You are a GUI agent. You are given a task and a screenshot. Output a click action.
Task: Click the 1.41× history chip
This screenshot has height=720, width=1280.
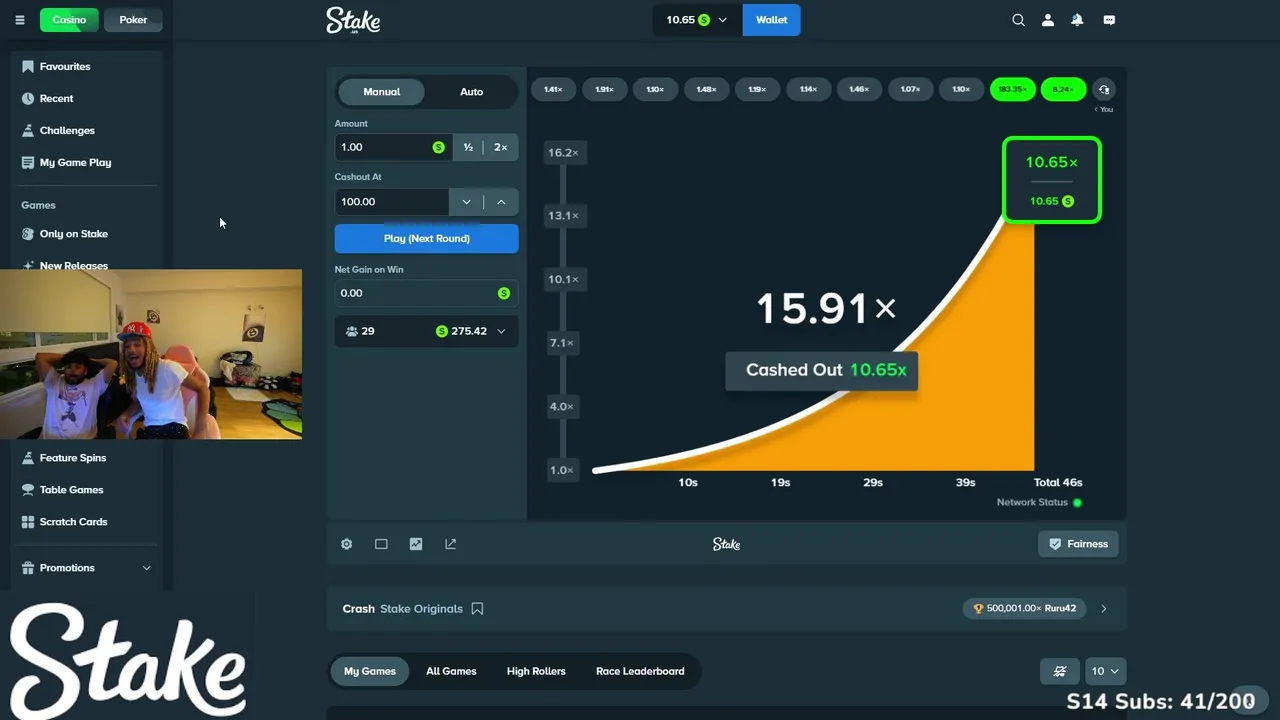(553, 89)
